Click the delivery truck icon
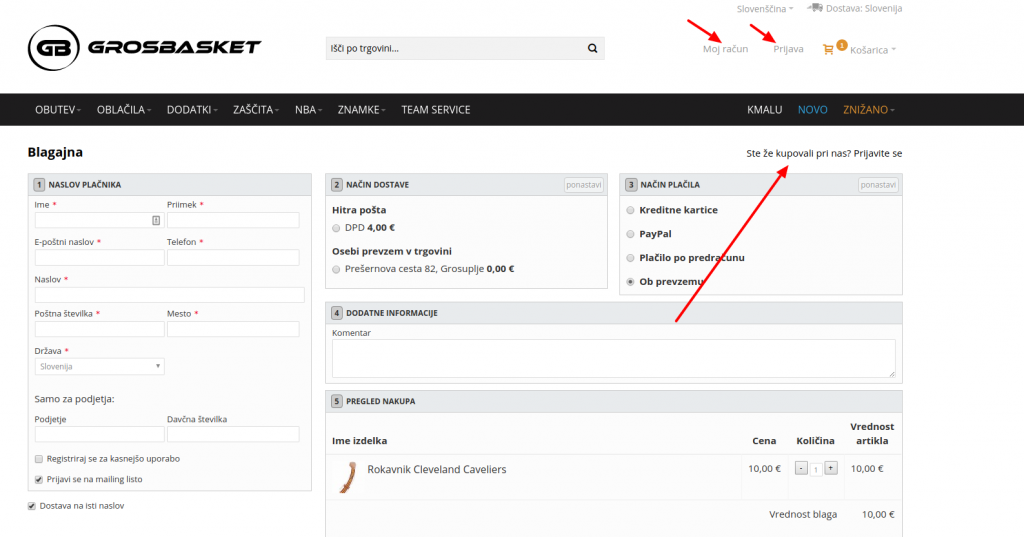This screenshot has width=1024, height=537. coord(816,8)
